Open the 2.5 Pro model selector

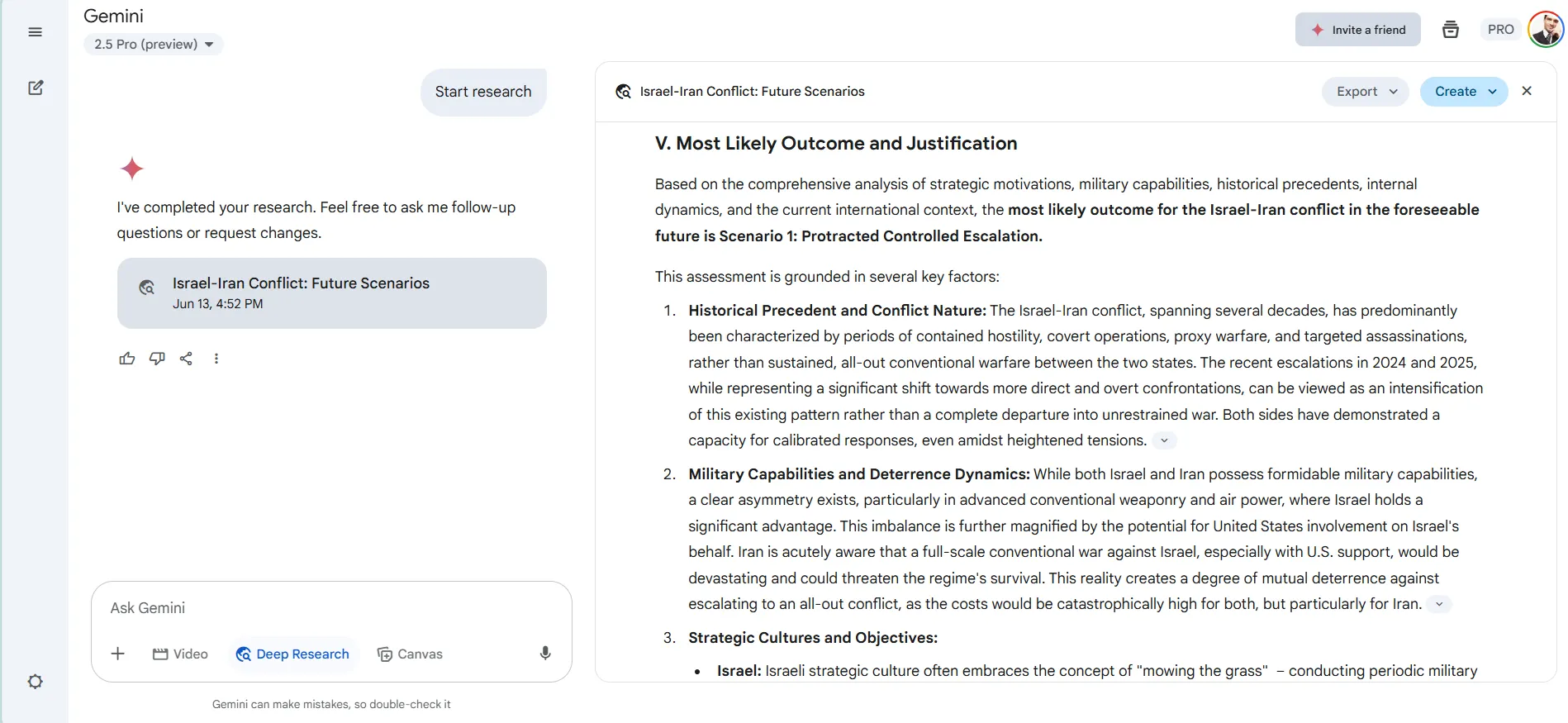pyautogui.click(x=154, y=45)
